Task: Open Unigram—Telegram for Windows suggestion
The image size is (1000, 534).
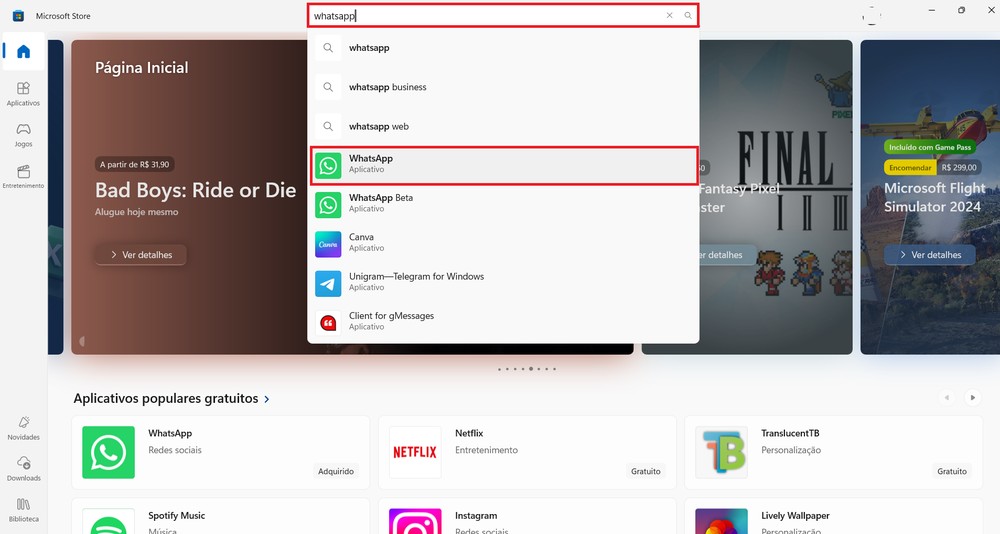Action: 503,283
